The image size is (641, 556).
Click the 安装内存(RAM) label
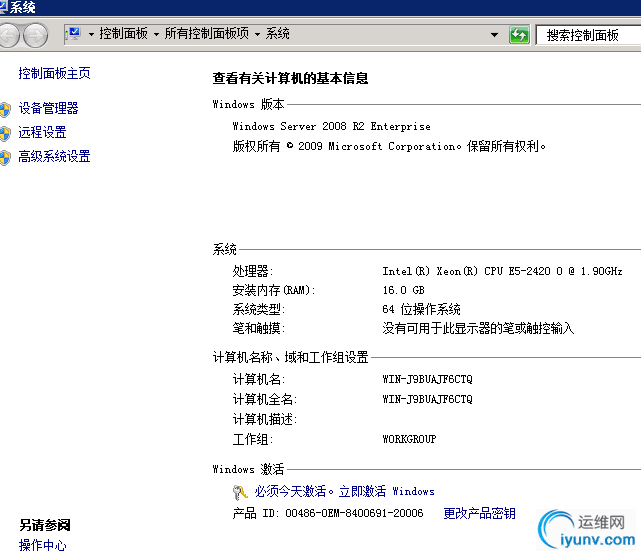274,290
